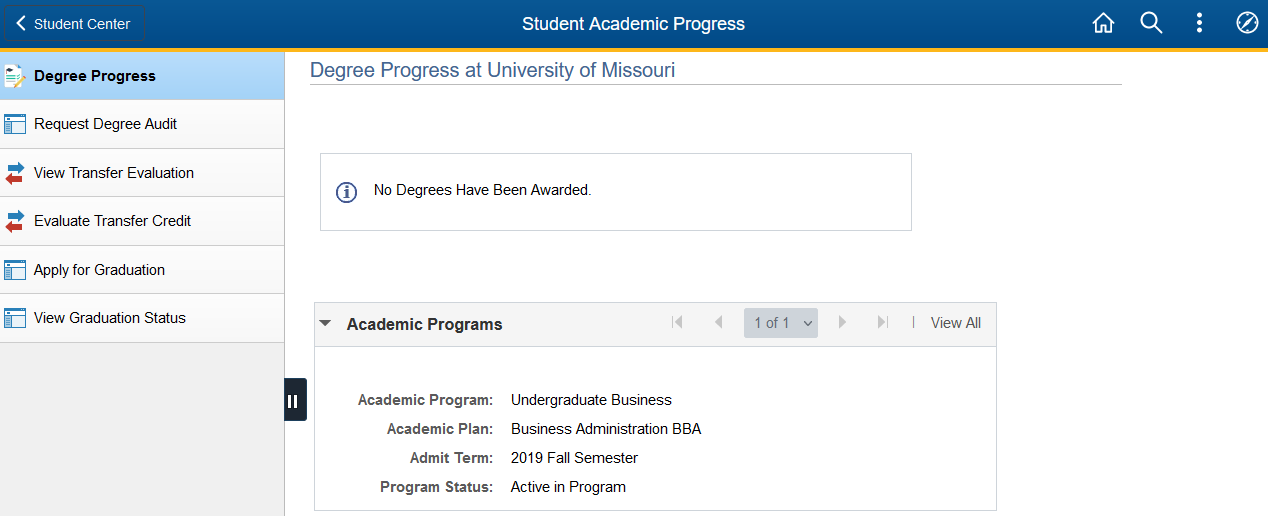
Task: Open the three-dot Actions menu
Action: (x=1199, y=23)
